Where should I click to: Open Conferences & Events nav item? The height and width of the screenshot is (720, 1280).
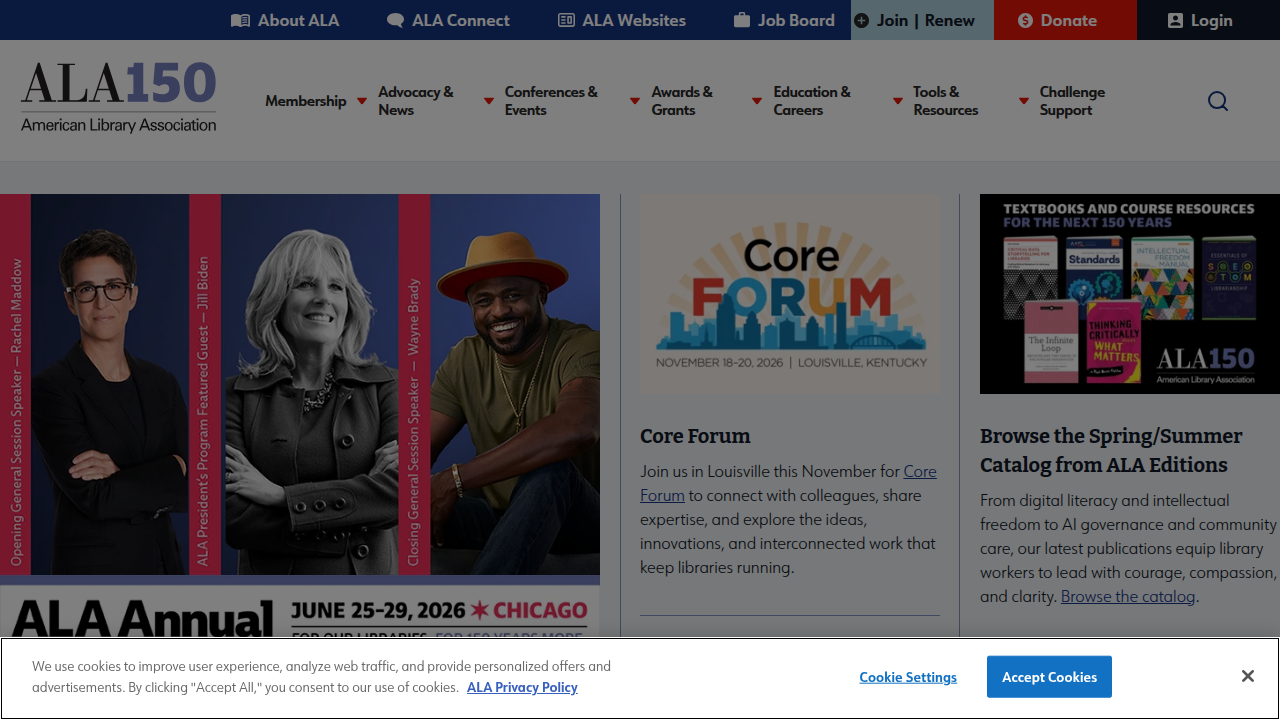coord(551,101)
